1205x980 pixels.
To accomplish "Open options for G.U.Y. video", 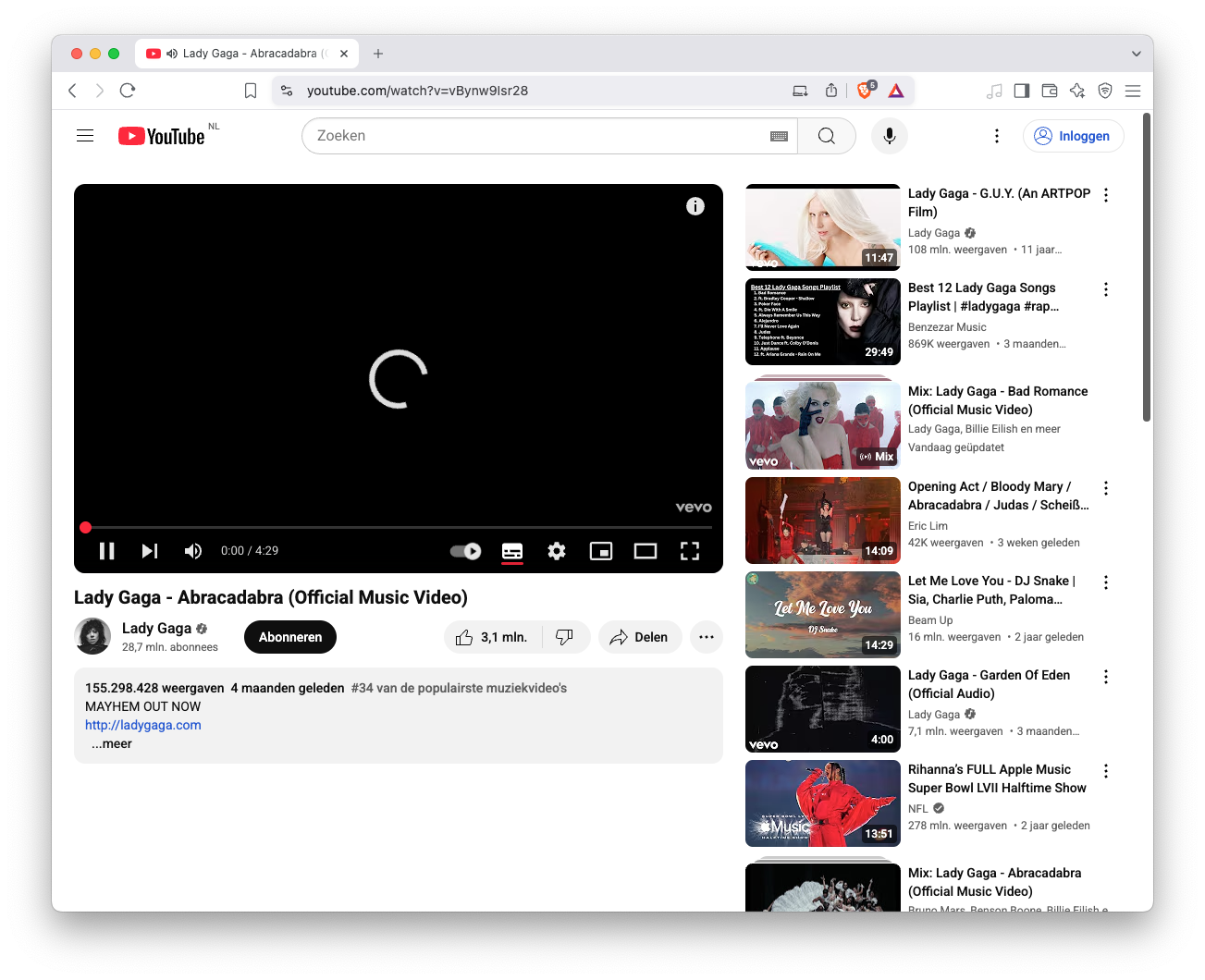I will (x=1106, y=195).
